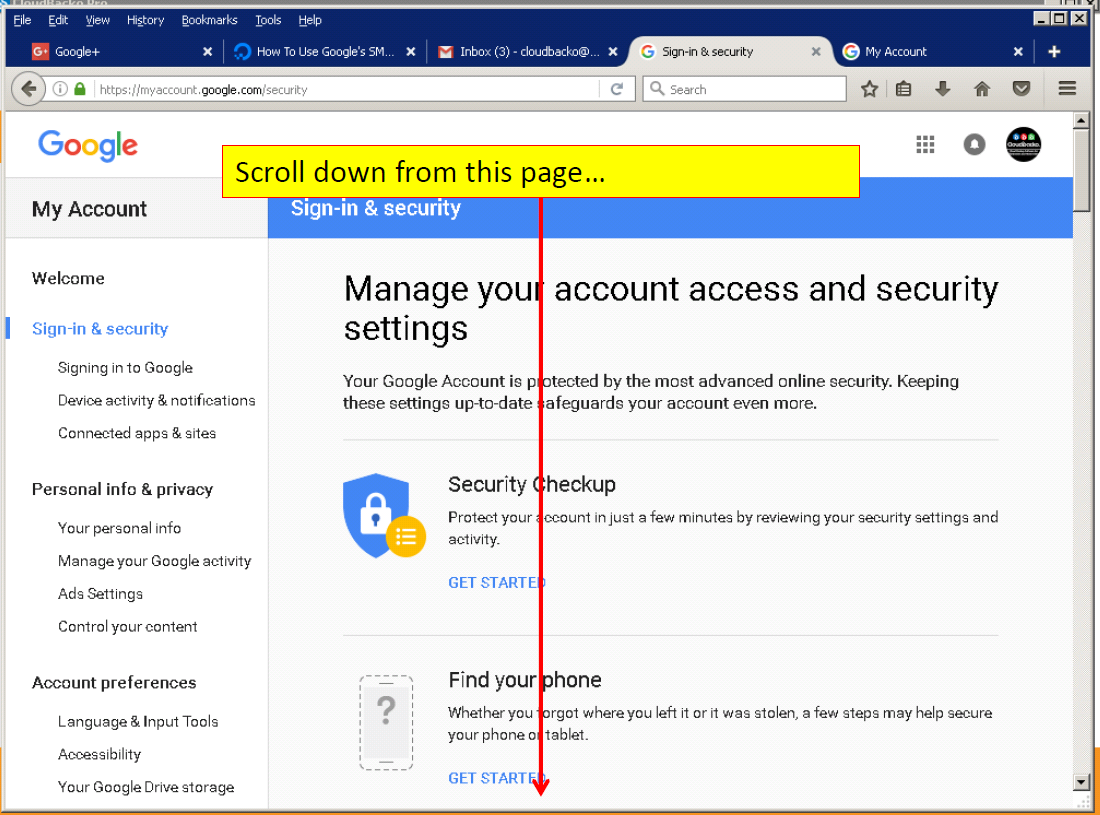The height and width of the screenshot is (815, 1100).
Task: Open Personal info & privacy section
Action: coord(122,490)
